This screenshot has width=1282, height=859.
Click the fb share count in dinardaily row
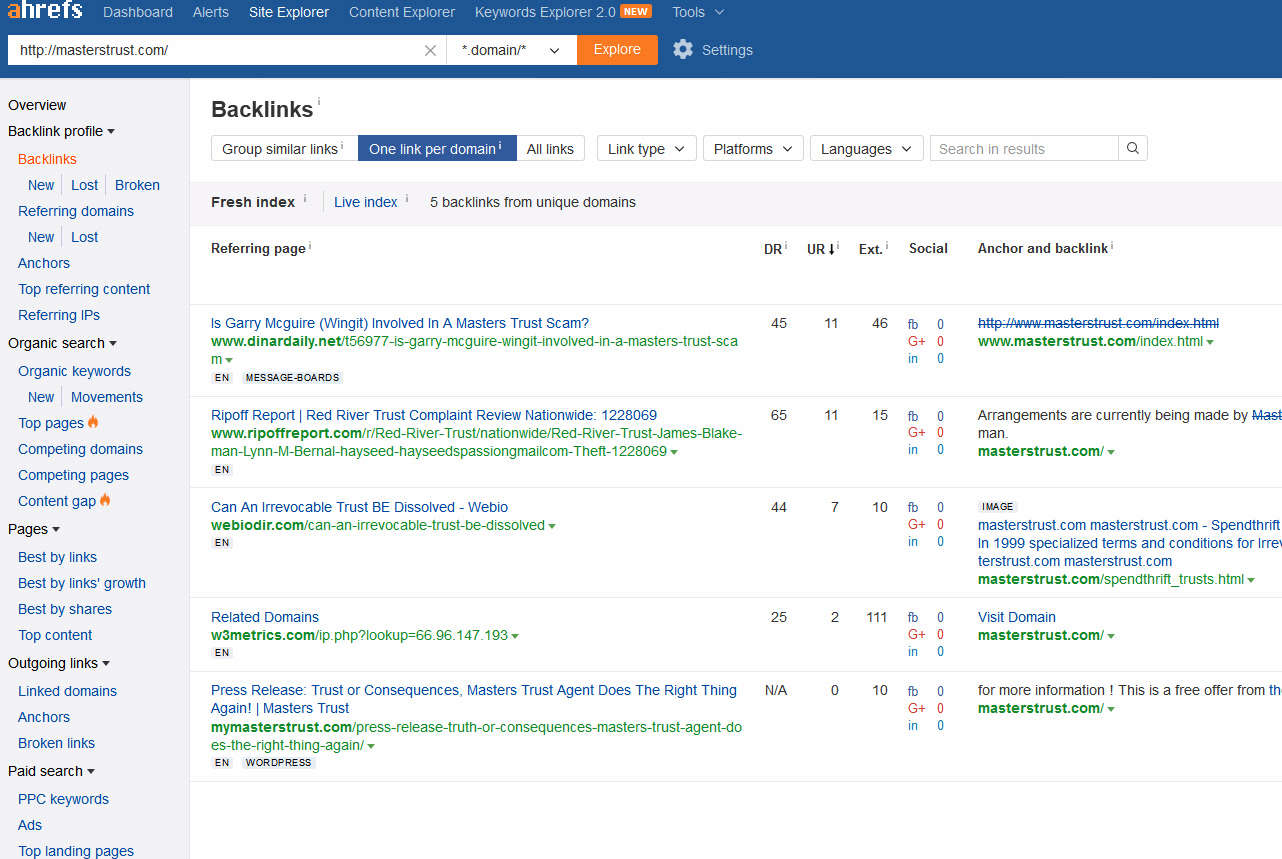[x=940, y=324]
